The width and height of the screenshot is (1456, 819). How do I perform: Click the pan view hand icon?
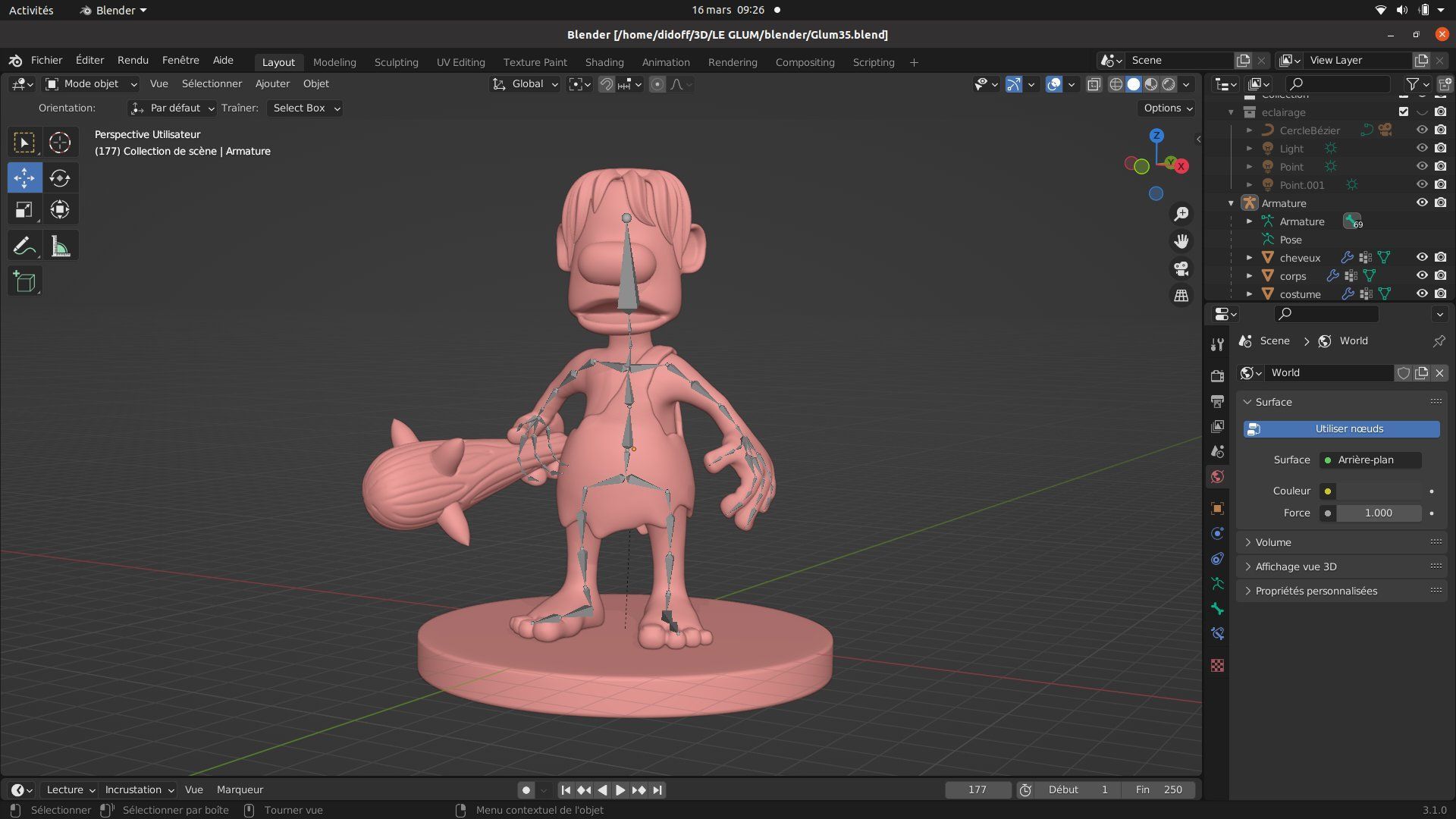(1181, 242)
